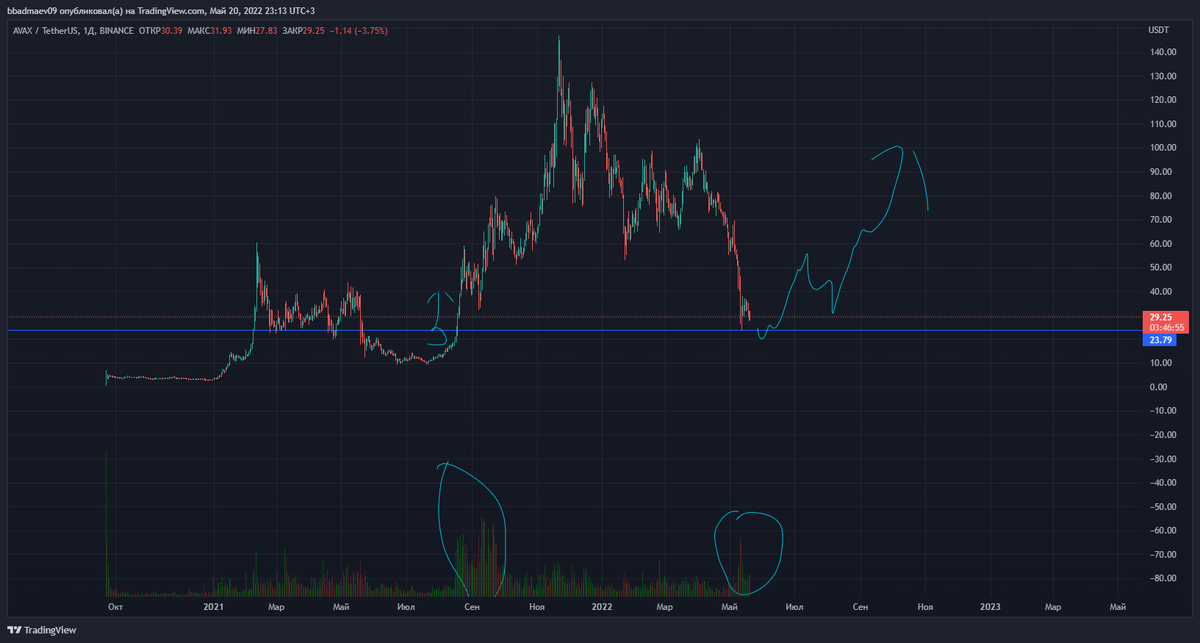
Task: Select the open value 30.39
Action: pyautogui.click(x=172, y=31)
